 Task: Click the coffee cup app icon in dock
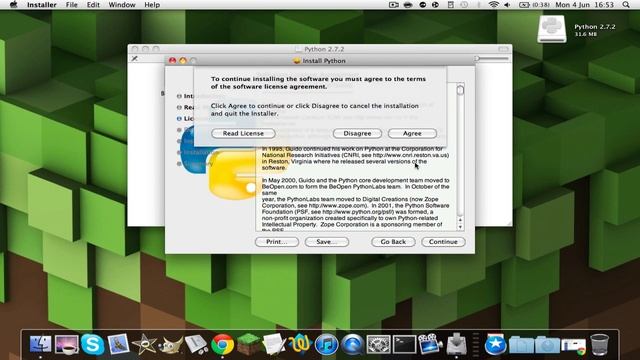coord(67,344)
